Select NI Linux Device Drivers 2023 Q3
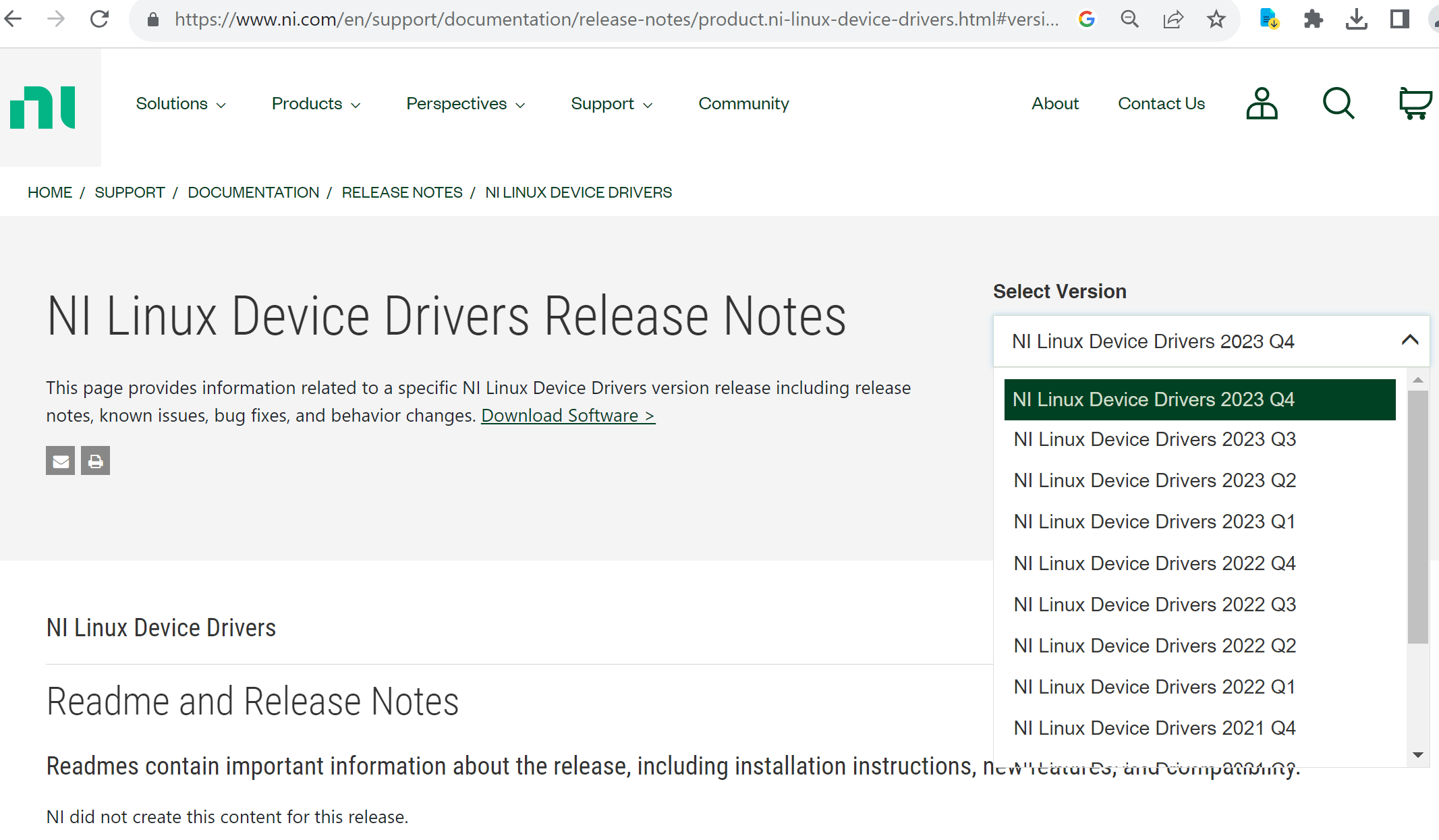Image resolution: width=1439 pixels, height=840 pixels. [1200, 439]
